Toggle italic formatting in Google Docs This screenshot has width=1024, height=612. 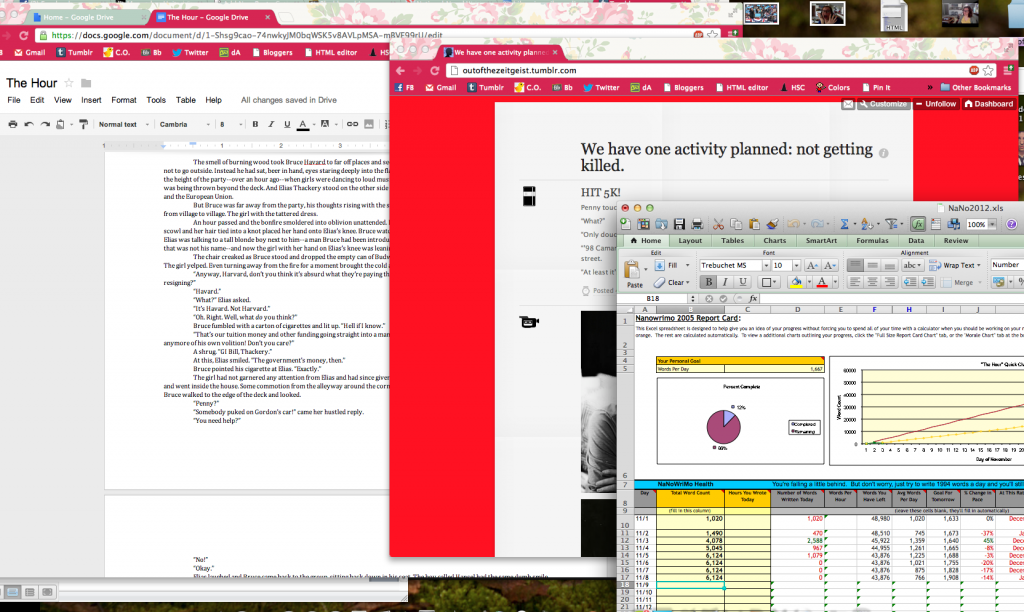coord(270,124)
